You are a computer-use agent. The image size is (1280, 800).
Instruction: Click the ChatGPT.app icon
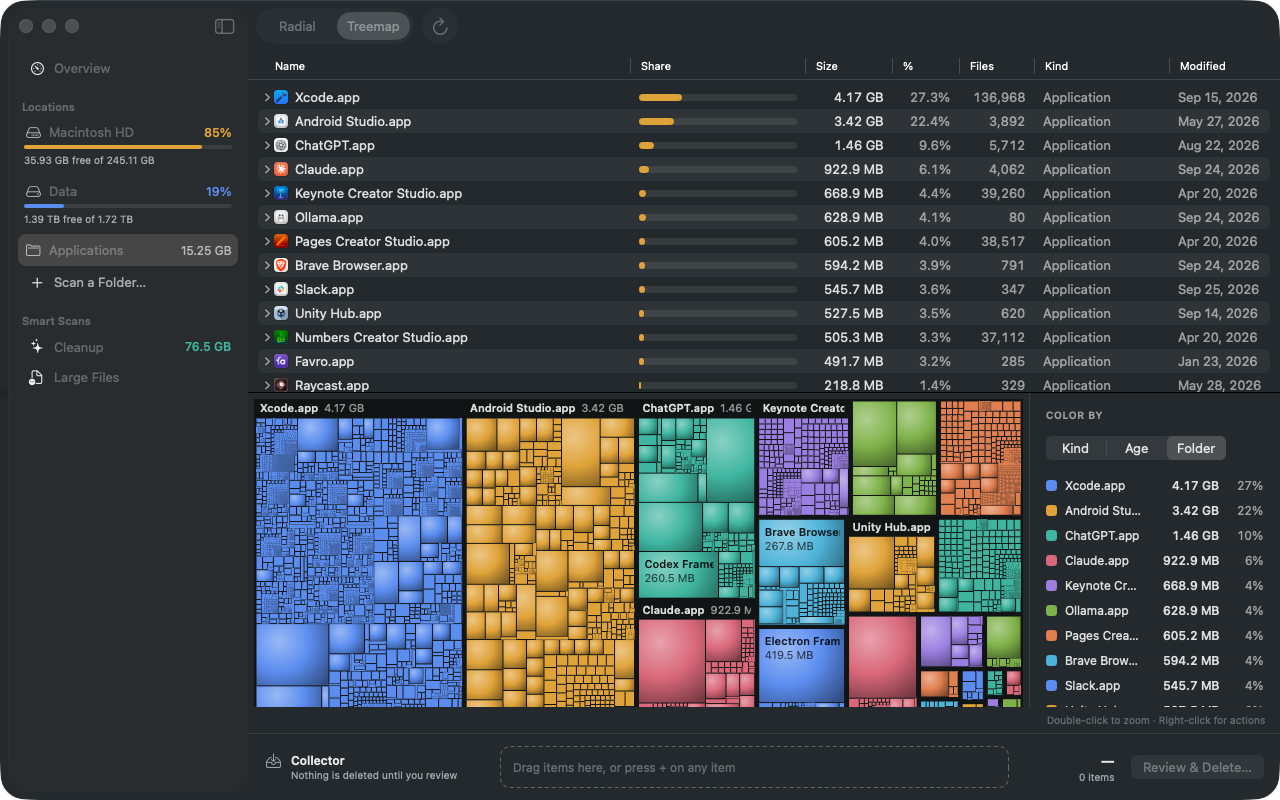(281, 146)
